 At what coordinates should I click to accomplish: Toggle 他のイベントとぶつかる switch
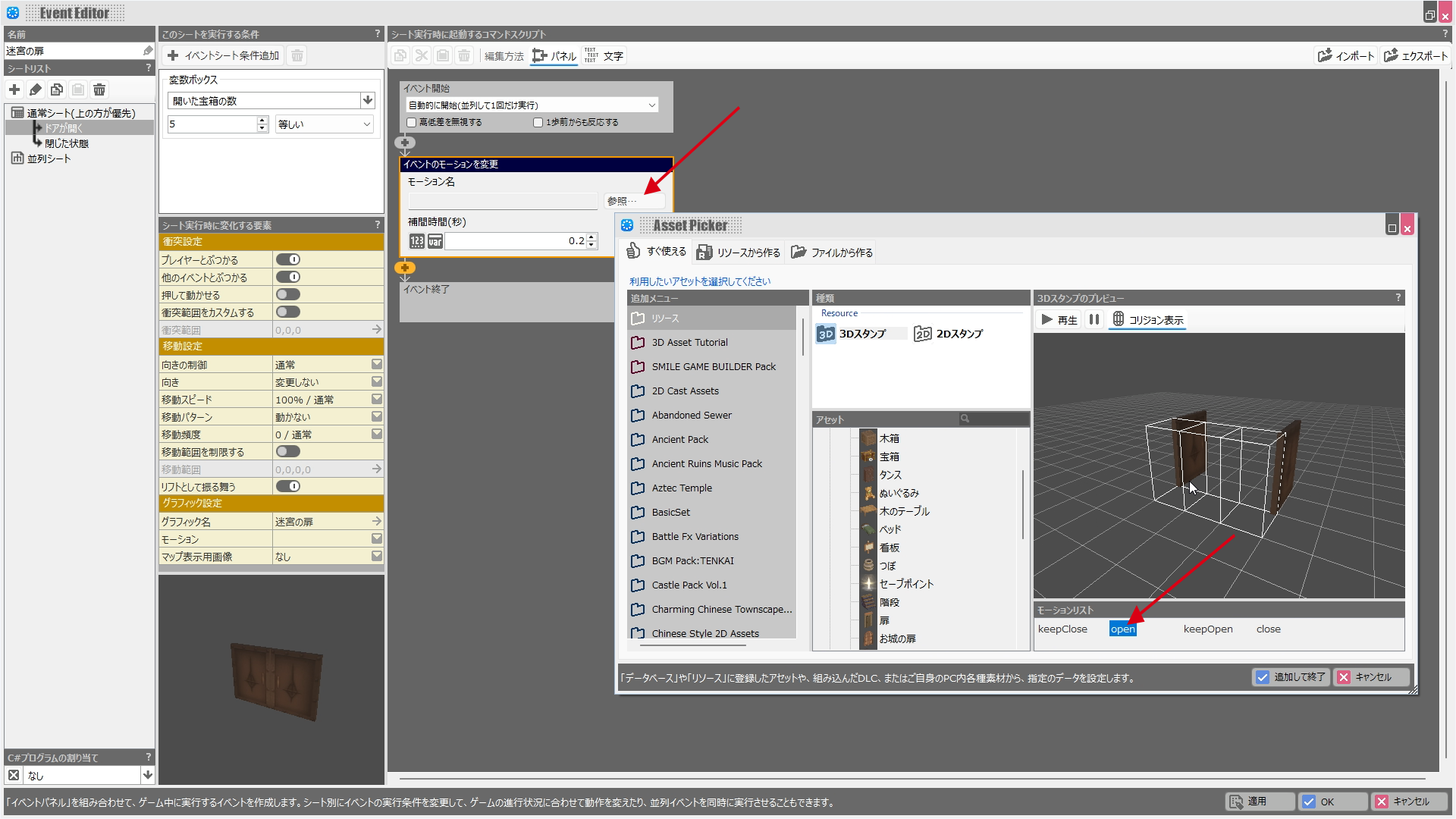[288, 277]
